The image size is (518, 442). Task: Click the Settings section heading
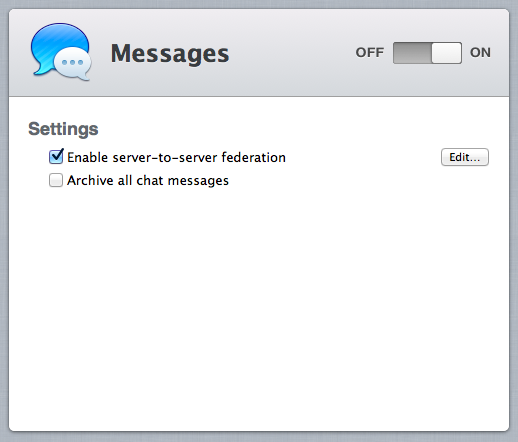[63, 129]
